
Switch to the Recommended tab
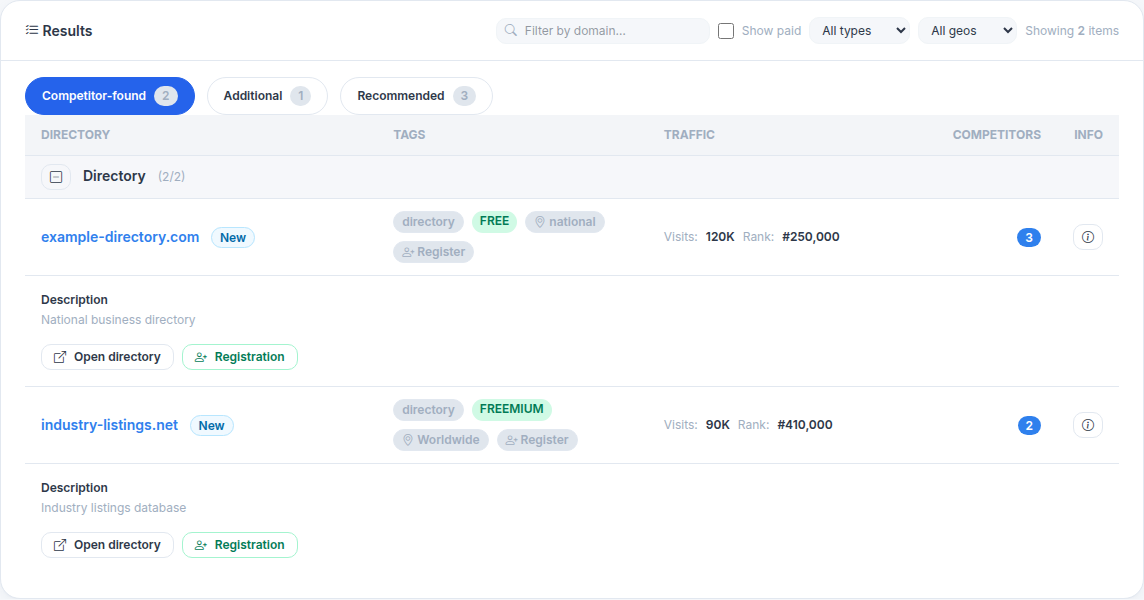(x=415, y=95)
